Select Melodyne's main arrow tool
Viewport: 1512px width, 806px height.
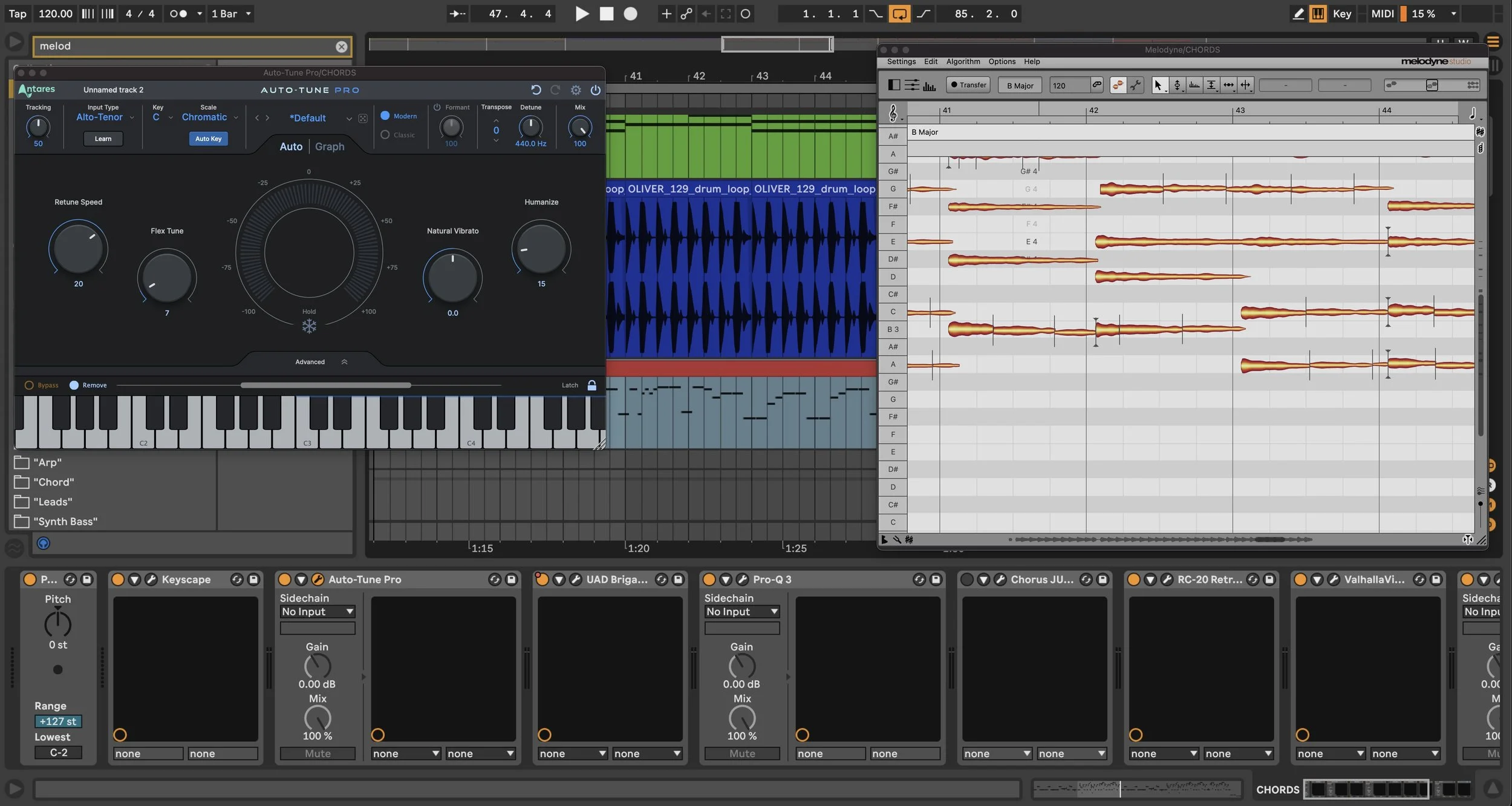(1158, 85)
